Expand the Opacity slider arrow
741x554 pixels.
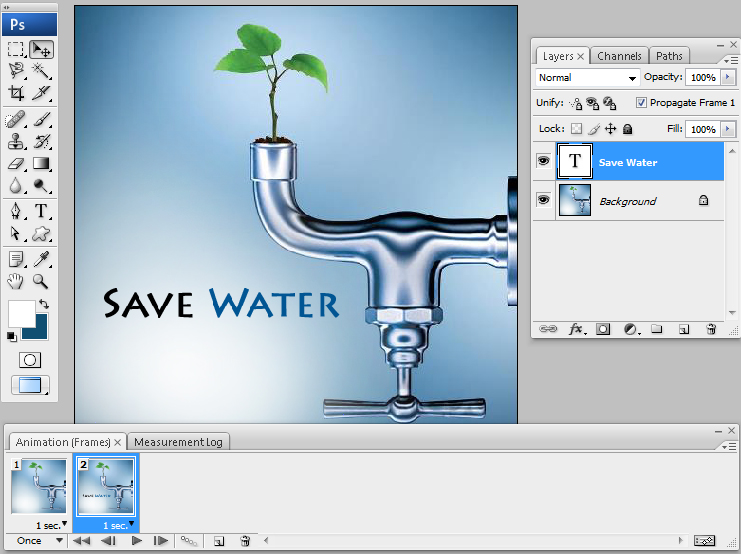(726, 78)
